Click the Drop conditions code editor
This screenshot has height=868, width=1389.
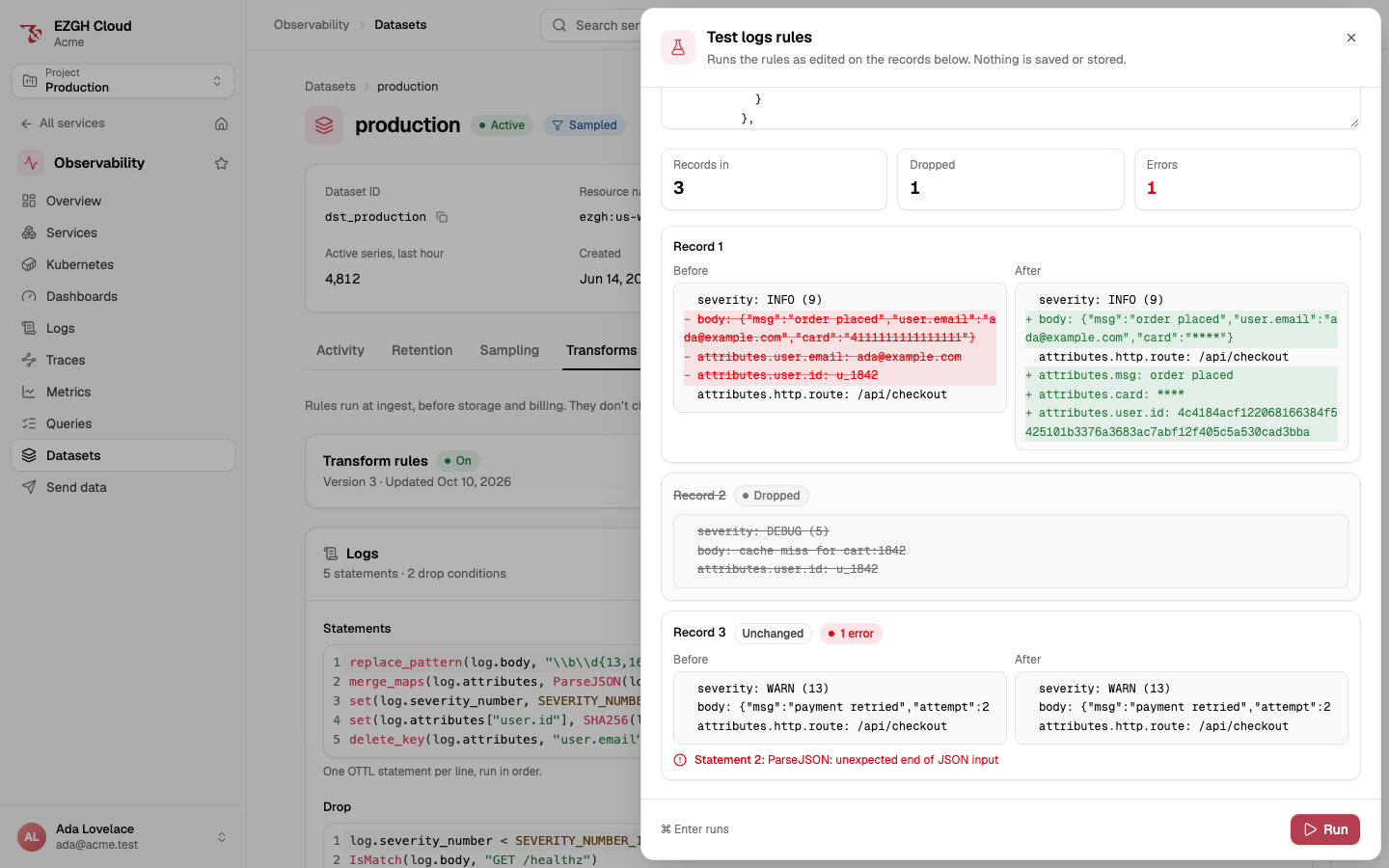pyautogui.click(x=482, y=846)
